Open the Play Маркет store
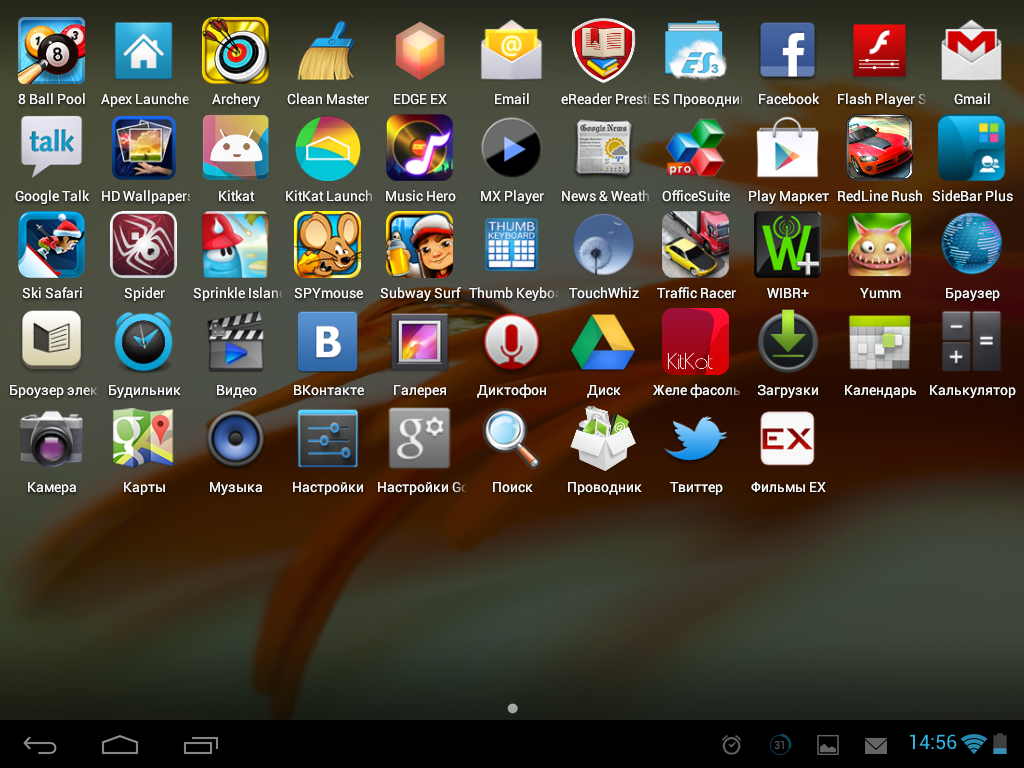 [788, 148]
